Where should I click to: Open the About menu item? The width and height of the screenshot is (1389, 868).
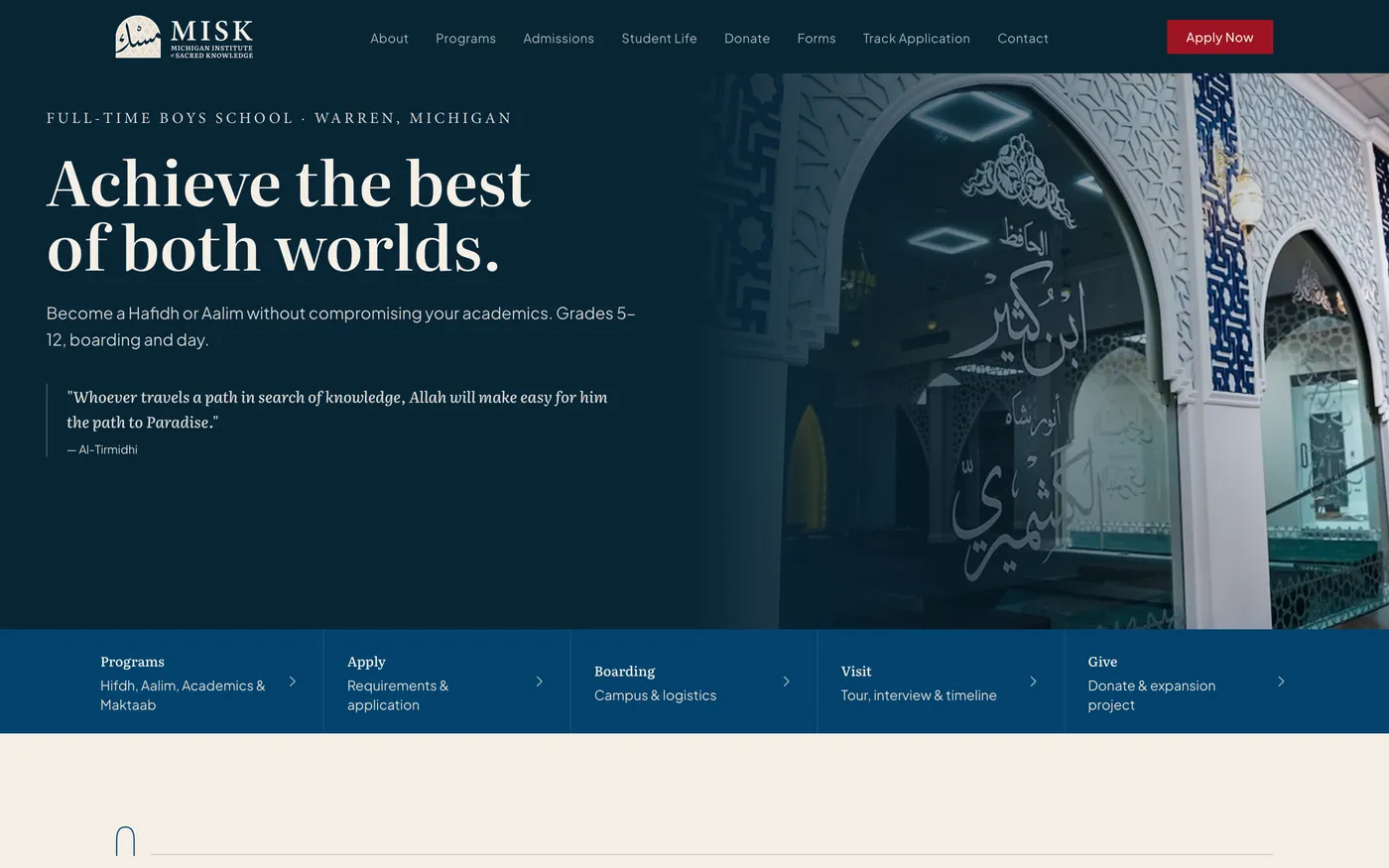click(x=389, y=38)
